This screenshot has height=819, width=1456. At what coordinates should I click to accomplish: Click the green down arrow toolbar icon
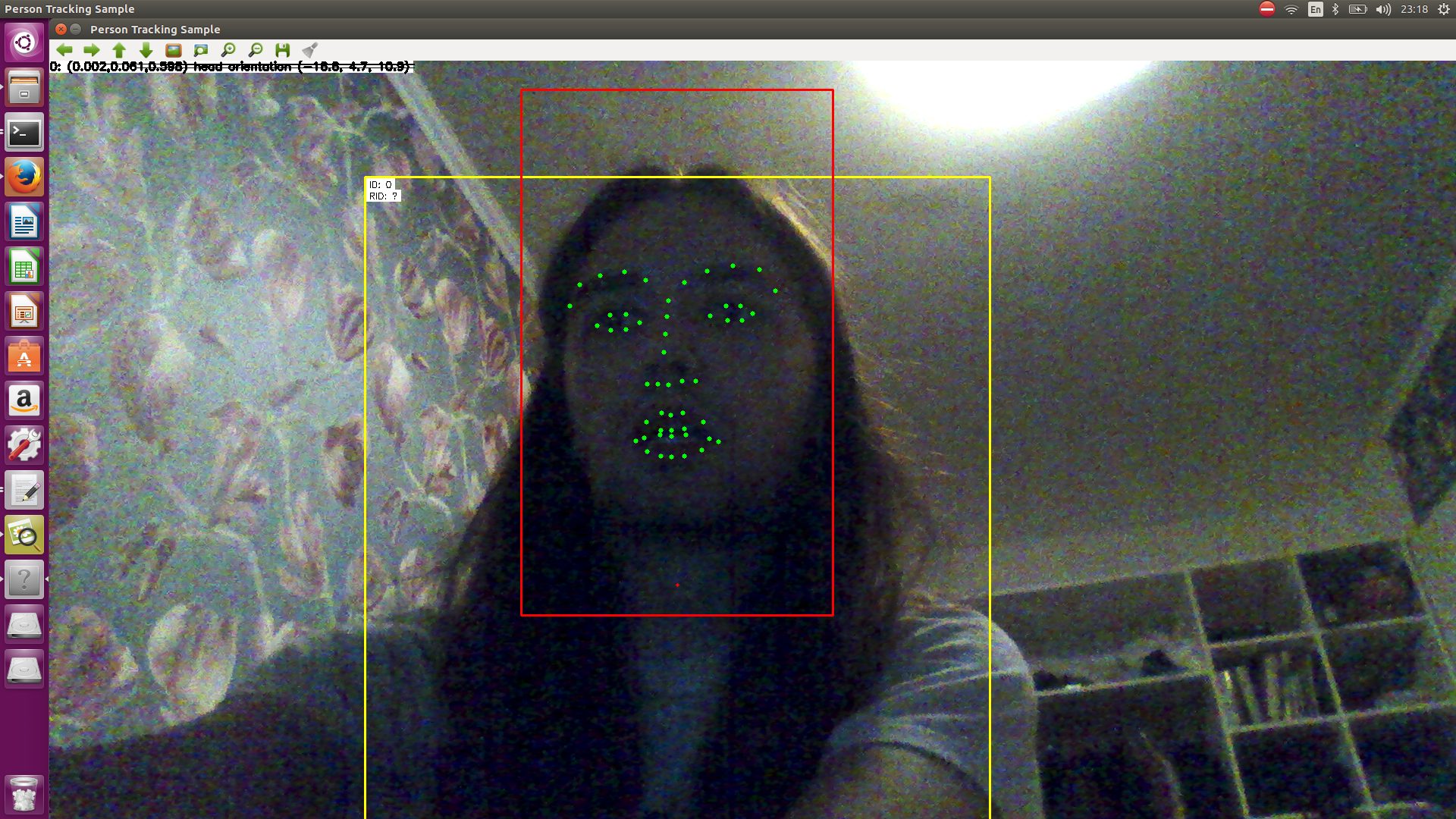(x=146, y=50)
